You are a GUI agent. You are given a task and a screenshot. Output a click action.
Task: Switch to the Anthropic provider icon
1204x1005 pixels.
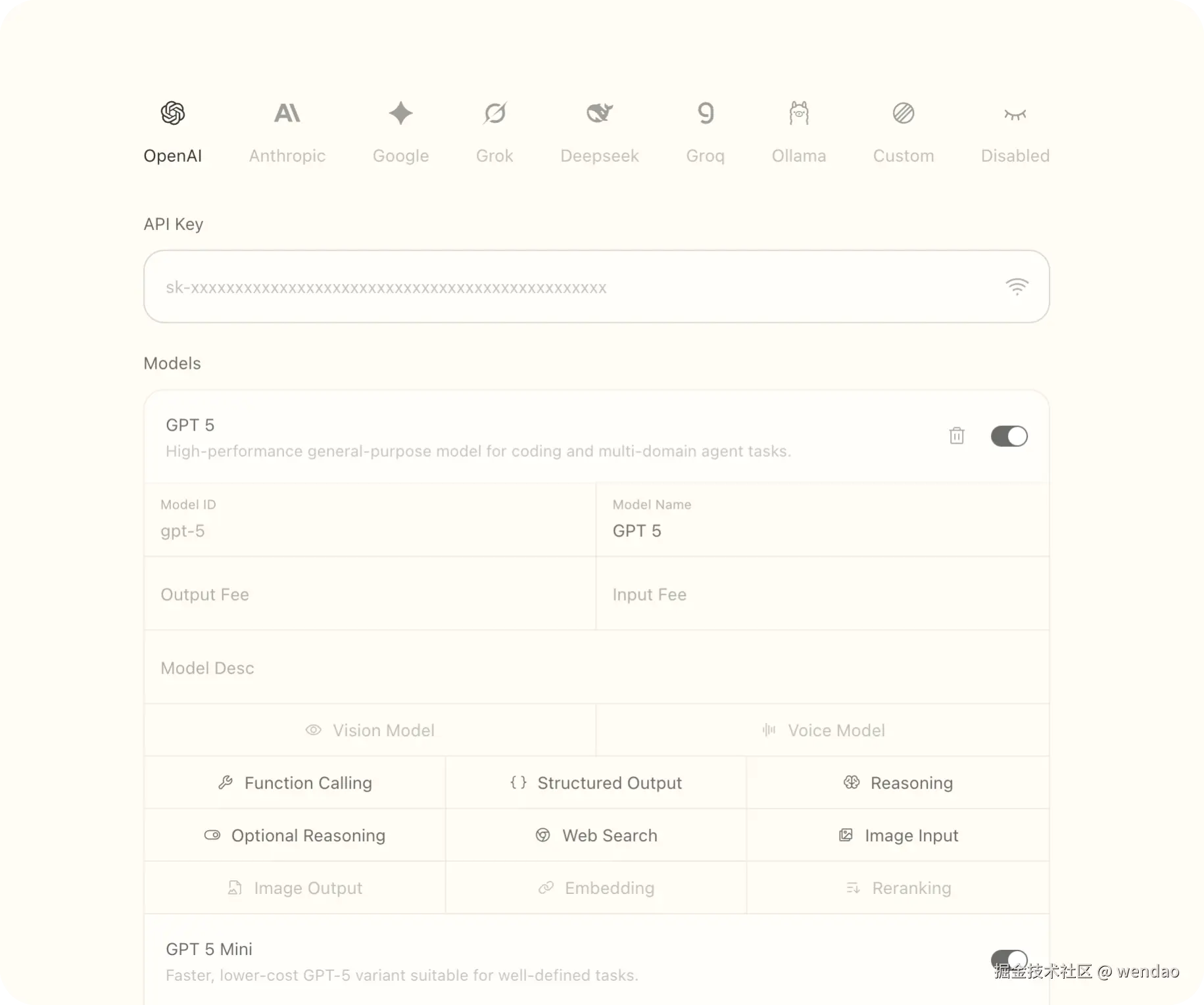[287, 113]
